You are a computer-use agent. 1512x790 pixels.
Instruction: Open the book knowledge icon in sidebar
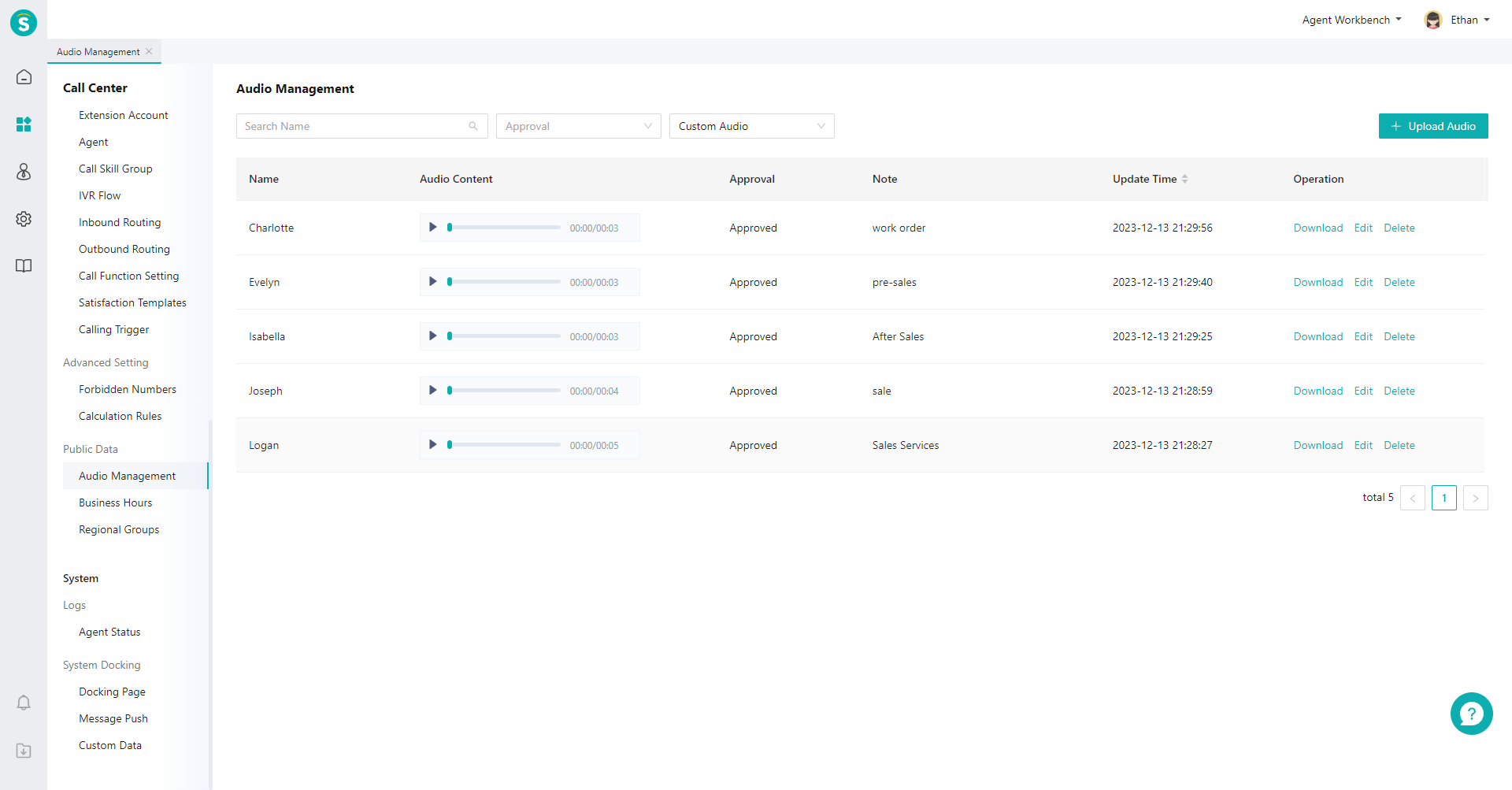(24, 266)
